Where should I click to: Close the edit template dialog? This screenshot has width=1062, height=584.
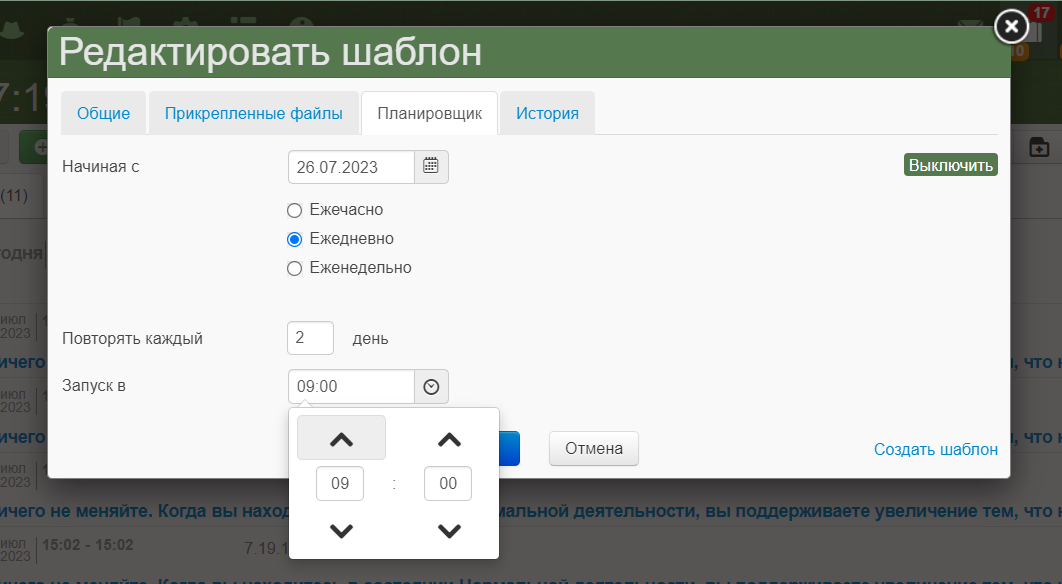pyautogui.click(x=1011, y=26)
